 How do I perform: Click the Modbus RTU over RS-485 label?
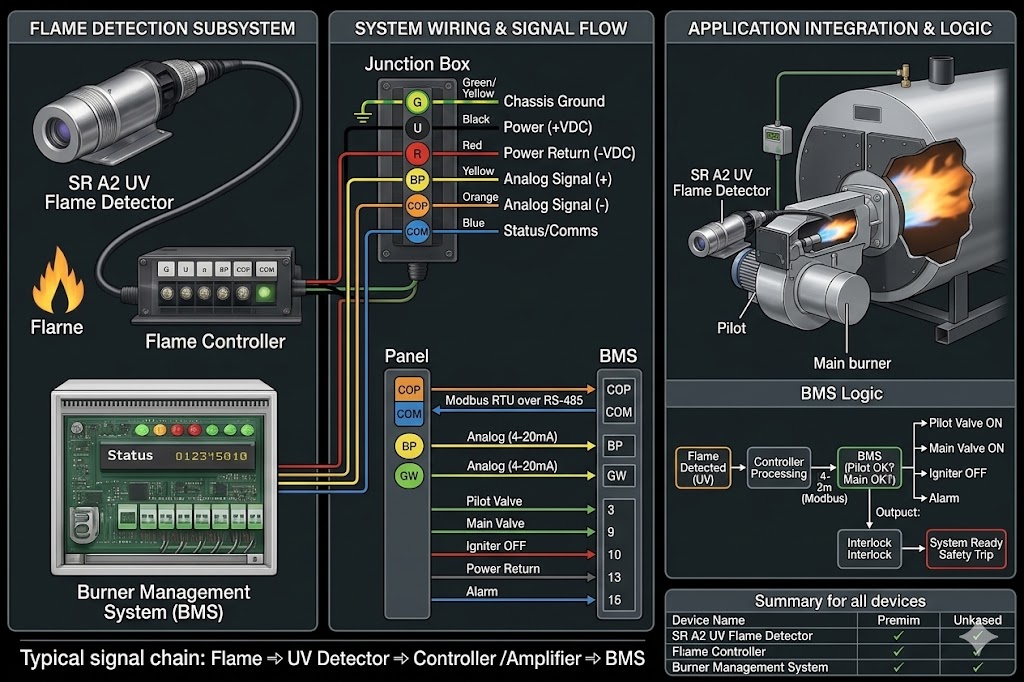click(x=514, y=400)
